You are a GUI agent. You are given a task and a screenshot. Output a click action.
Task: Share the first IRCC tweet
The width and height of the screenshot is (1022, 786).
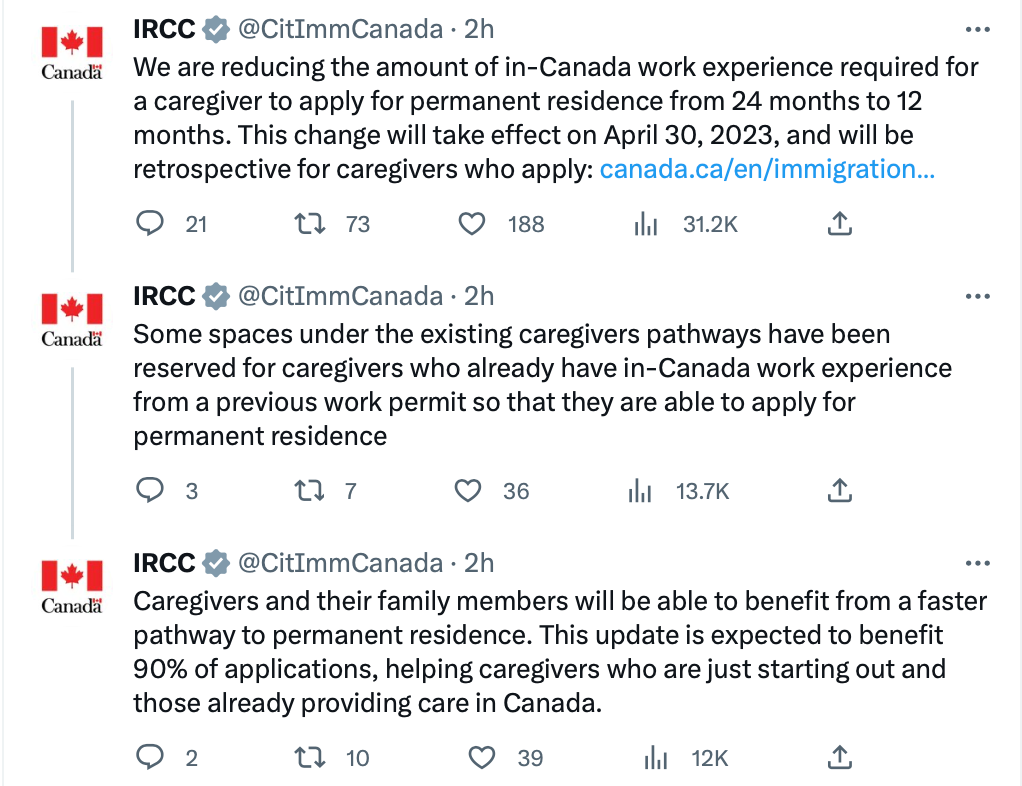[x=840, y=224]
